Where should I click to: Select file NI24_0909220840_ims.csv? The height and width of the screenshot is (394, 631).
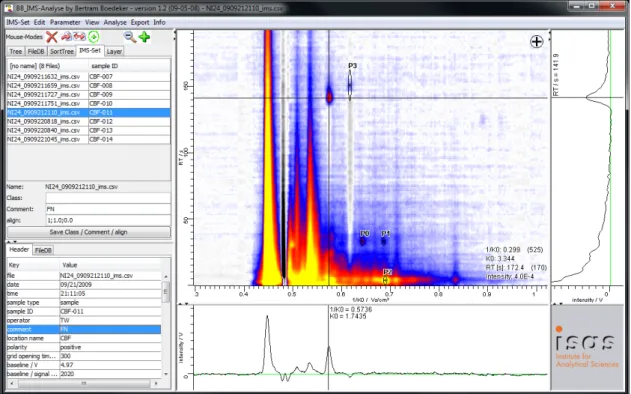[47, 130]
